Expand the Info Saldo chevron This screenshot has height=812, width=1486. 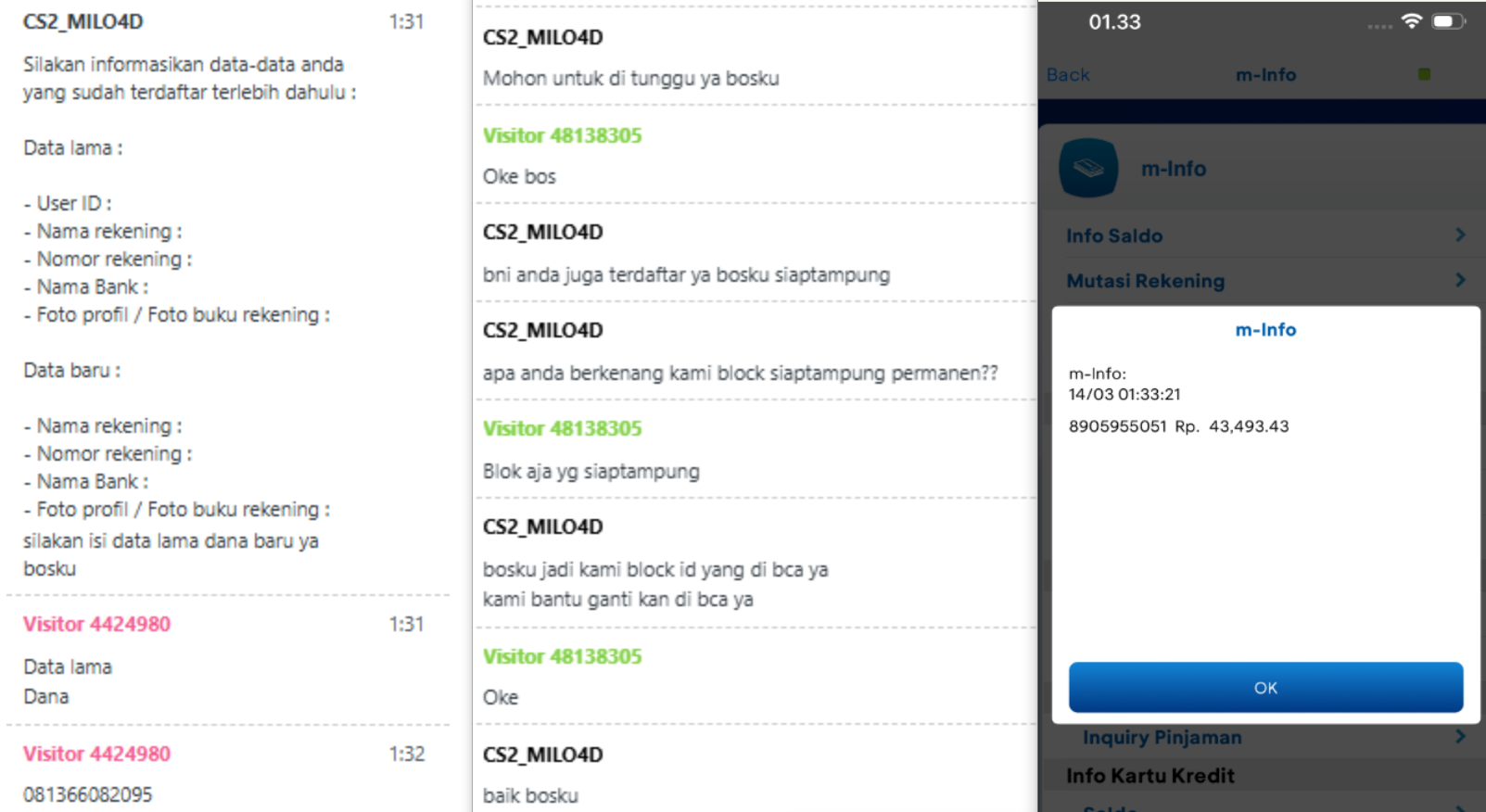click(1460, 235)
